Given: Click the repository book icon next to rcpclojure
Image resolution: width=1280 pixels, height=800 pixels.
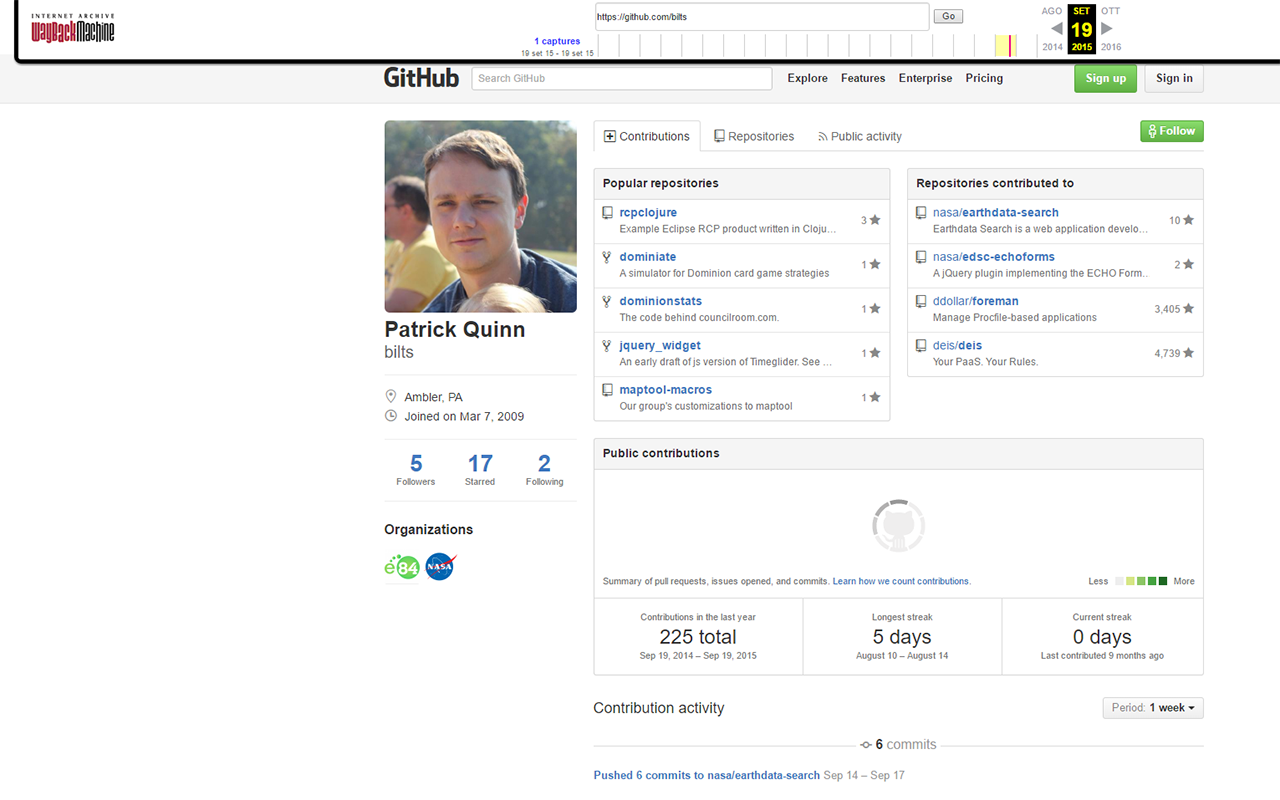Looking at the screenshot, I should tap(607, 211).
